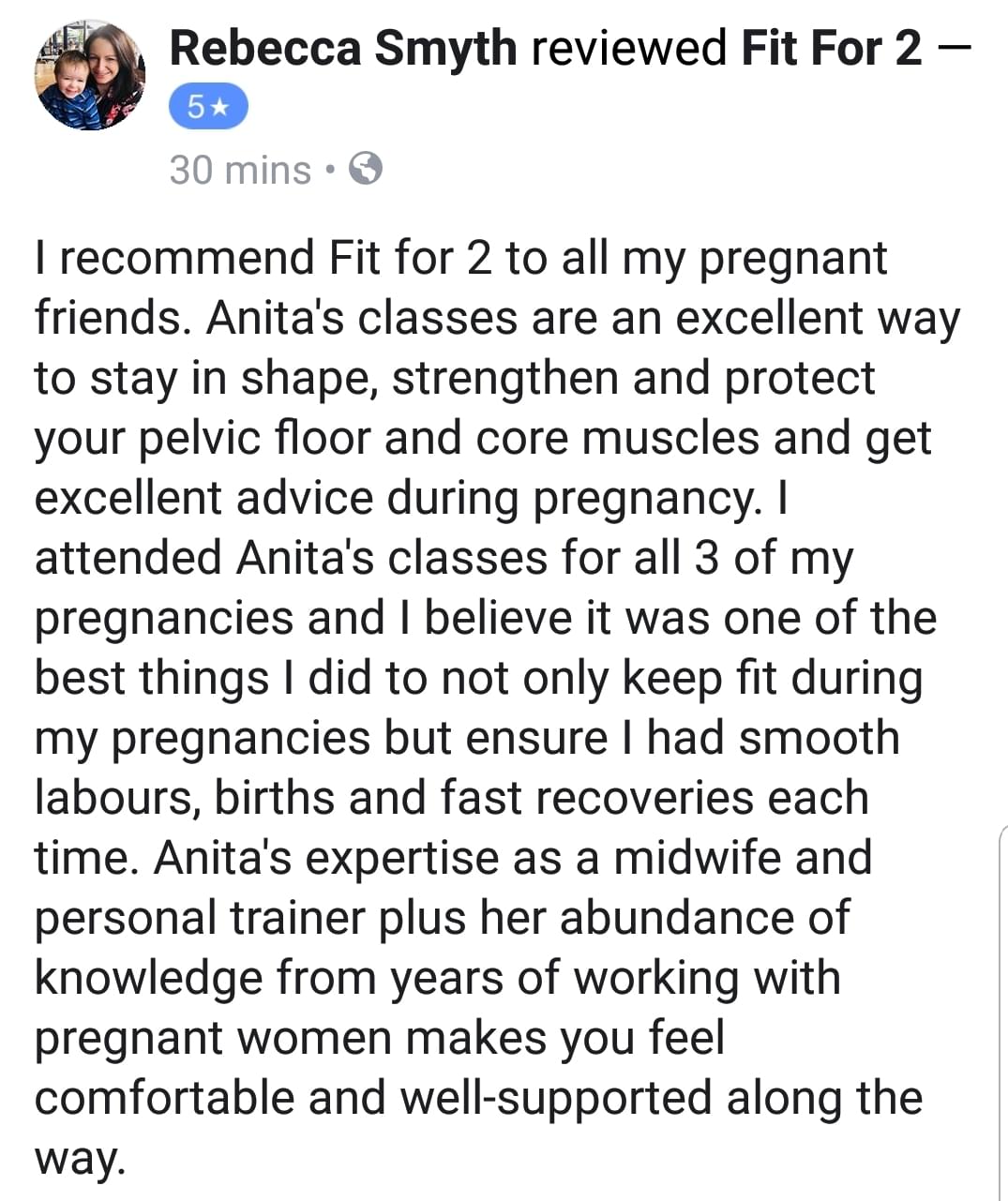Tap the star symbol in the rating badge
1008x1201 pixels.
click(220, 106)
